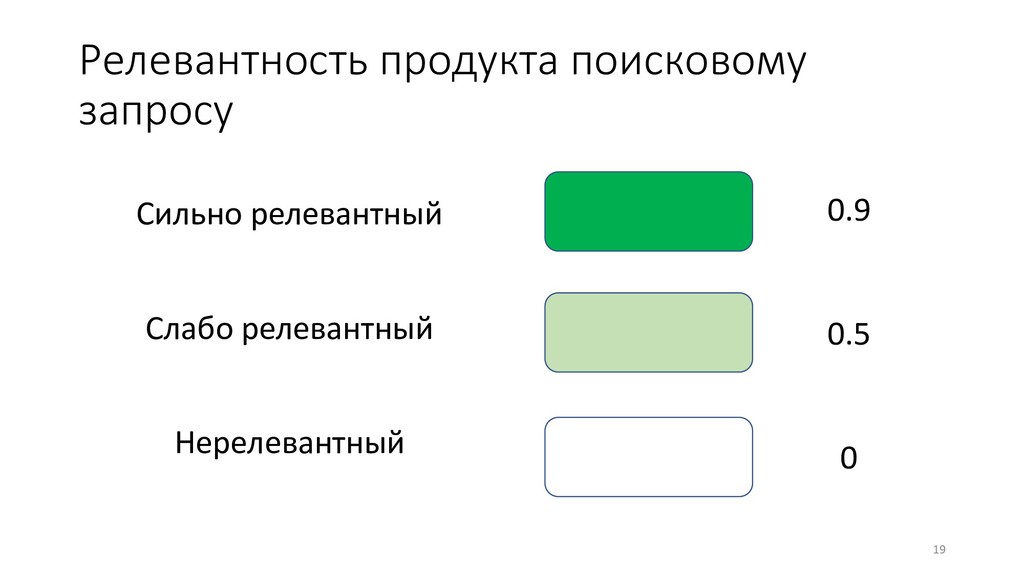Select the light green rounded rectangle
Image resolution: width=1024 pixels, height=576 pixels.
(x=648, y=332)
